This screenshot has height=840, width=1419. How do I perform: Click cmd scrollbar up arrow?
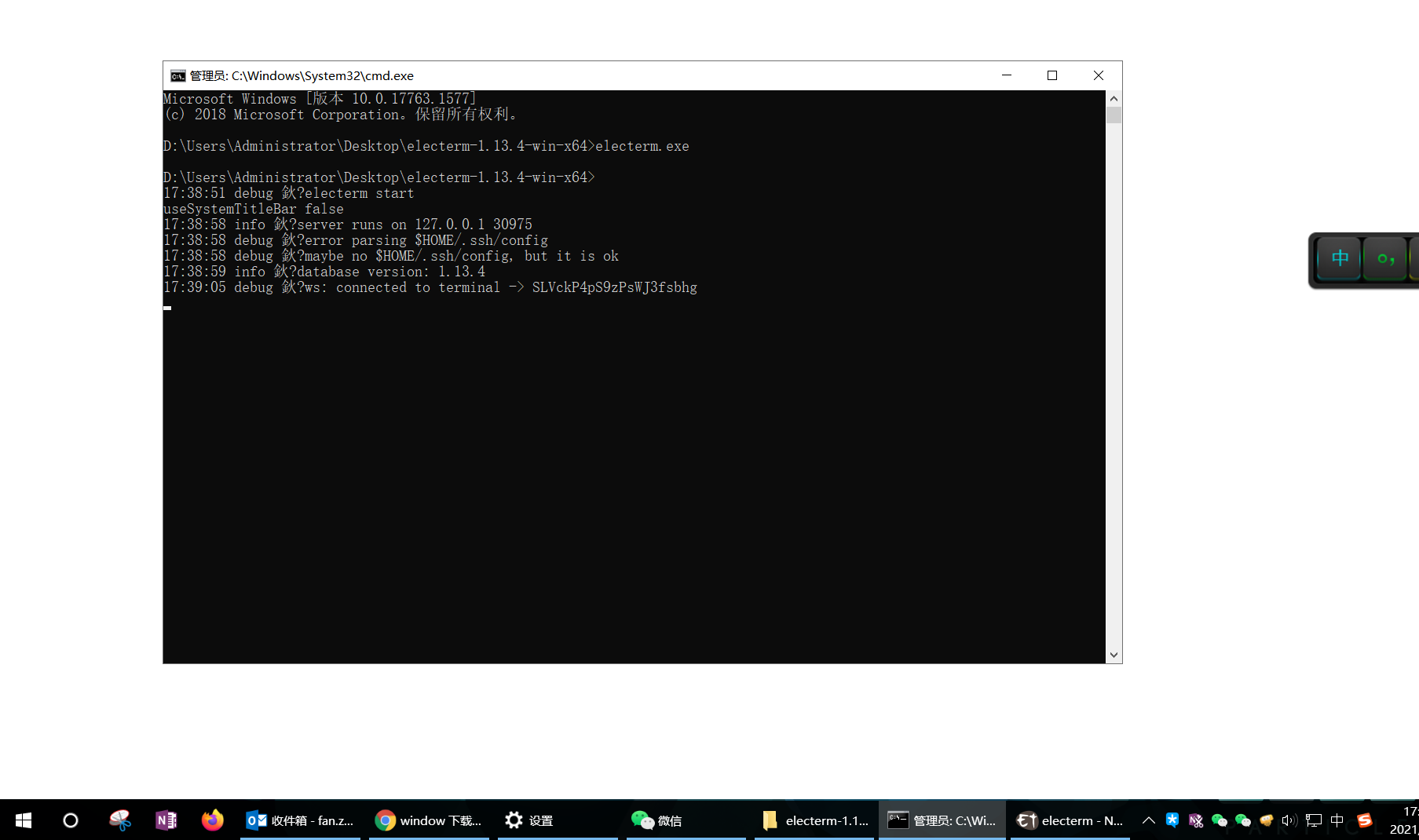pyautogui.click(x=1114, y=99)
